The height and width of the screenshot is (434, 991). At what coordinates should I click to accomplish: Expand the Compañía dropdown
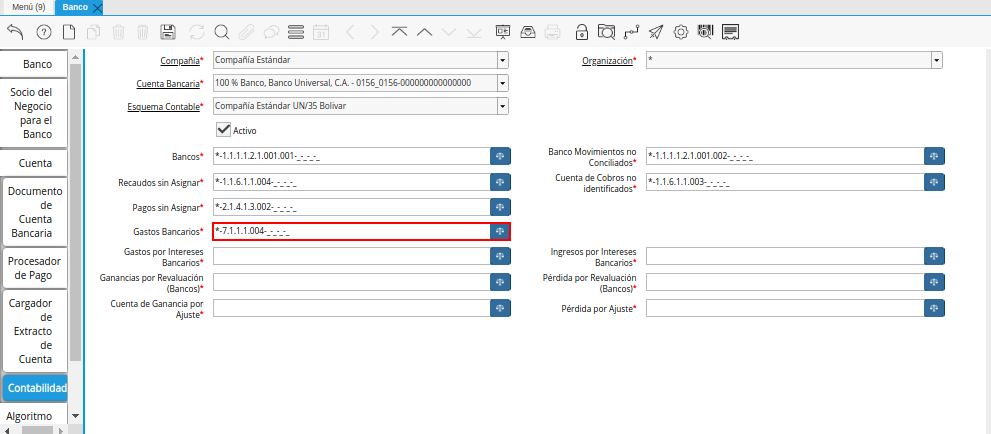[x=502, y=60]
